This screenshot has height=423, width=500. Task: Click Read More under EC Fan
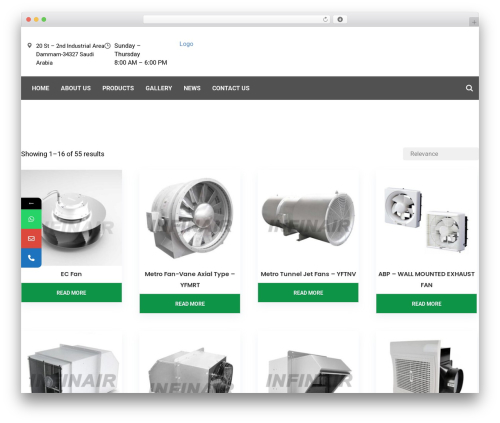click(x=71, y=293)
